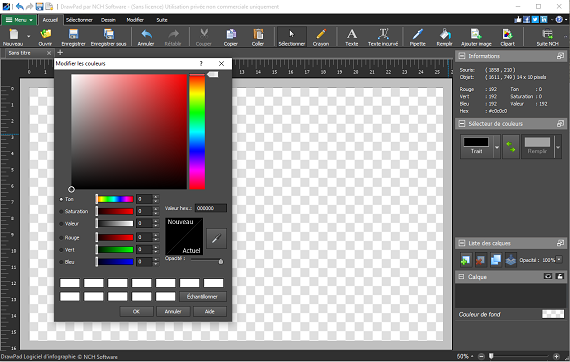Viewport: 570px width, 362px height.
Task: Select the Crayon pencil tool
Action: coord(321,37)
